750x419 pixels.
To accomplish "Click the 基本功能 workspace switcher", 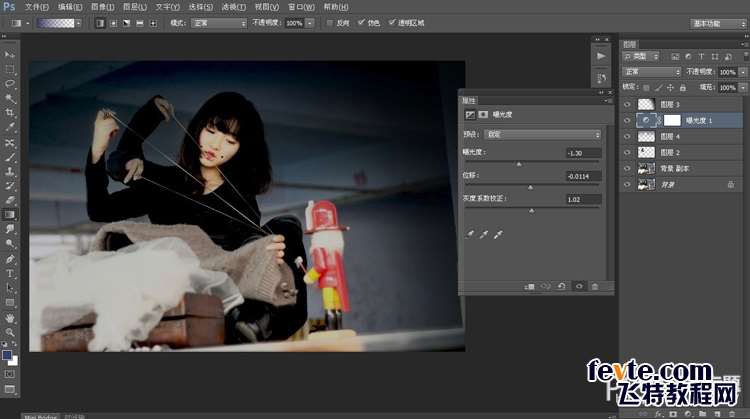I will [718, 23].
